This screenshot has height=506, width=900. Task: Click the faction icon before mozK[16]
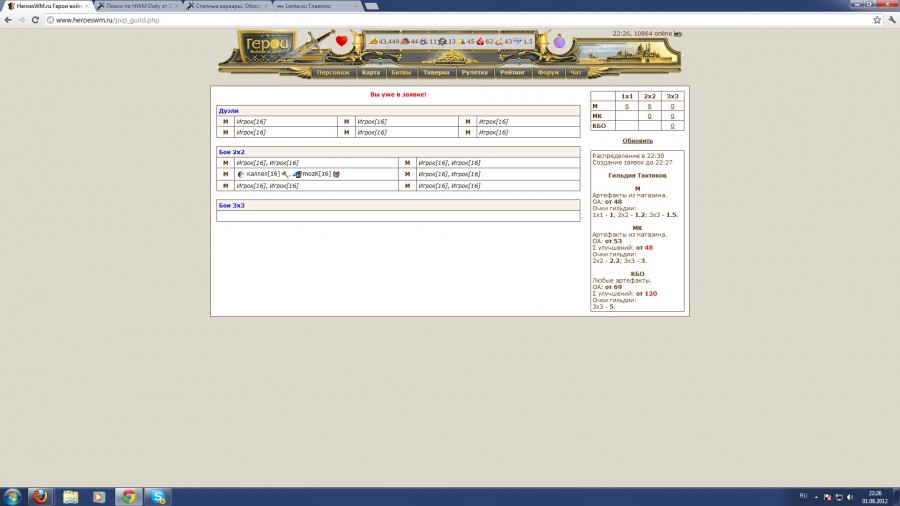(x=297, y=174)
